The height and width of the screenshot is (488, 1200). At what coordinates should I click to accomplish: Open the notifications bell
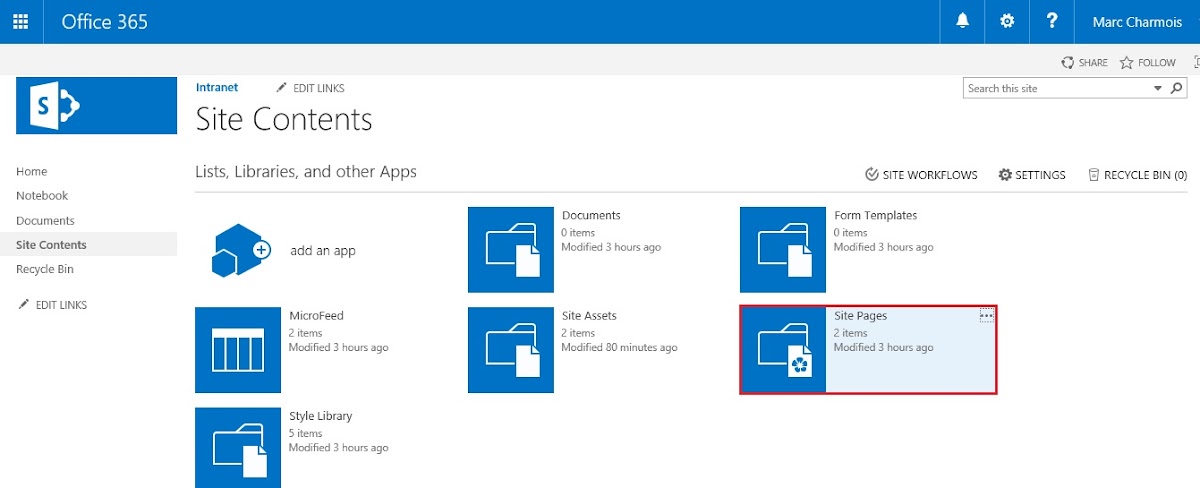click(x=963, y=21)
